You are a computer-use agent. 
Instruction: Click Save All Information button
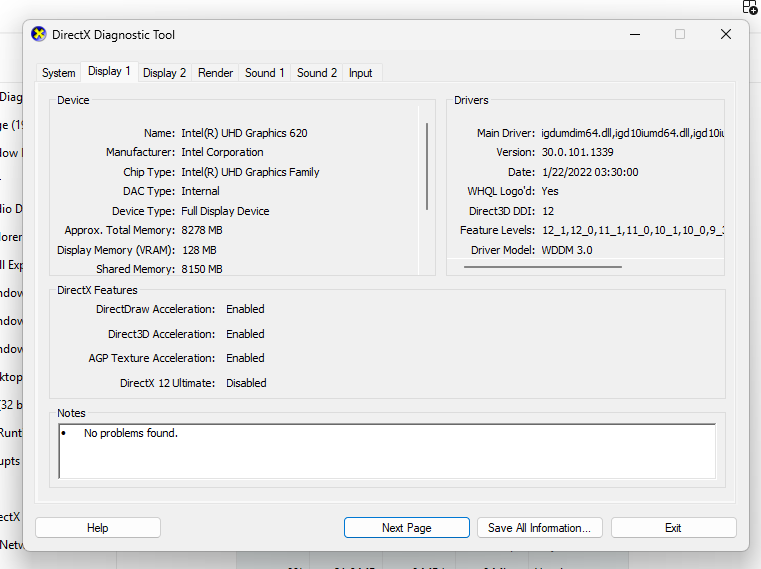tap(539, 528)
